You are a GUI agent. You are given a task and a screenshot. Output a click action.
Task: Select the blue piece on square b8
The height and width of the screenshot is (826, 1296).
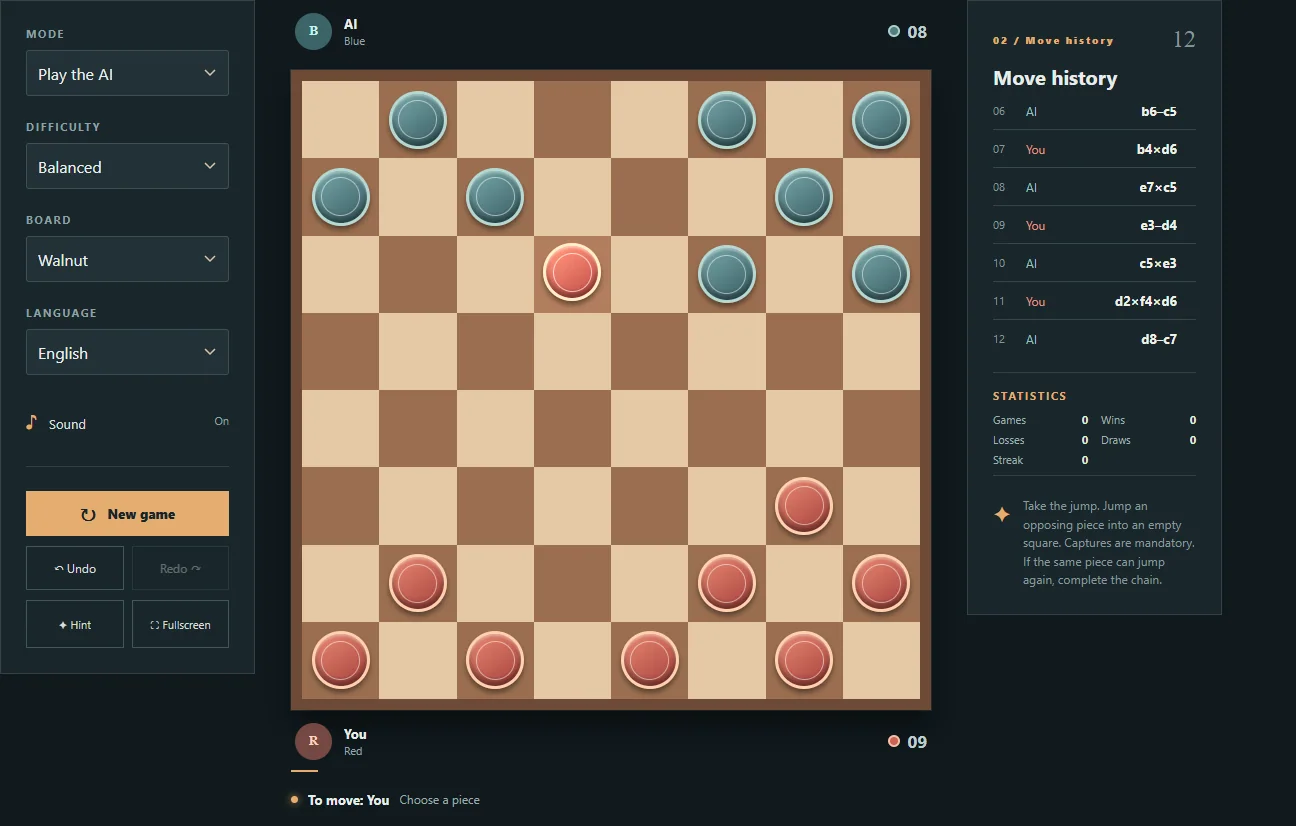pyautogui.click(x=418, y=120)
